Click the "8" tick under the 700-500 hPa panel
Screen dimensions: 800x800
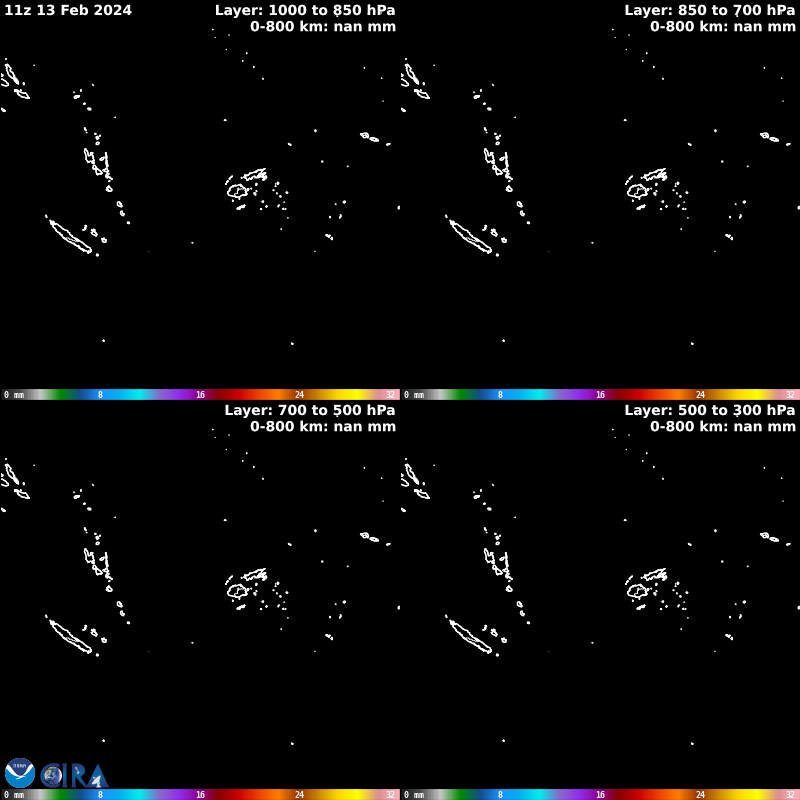101,795
